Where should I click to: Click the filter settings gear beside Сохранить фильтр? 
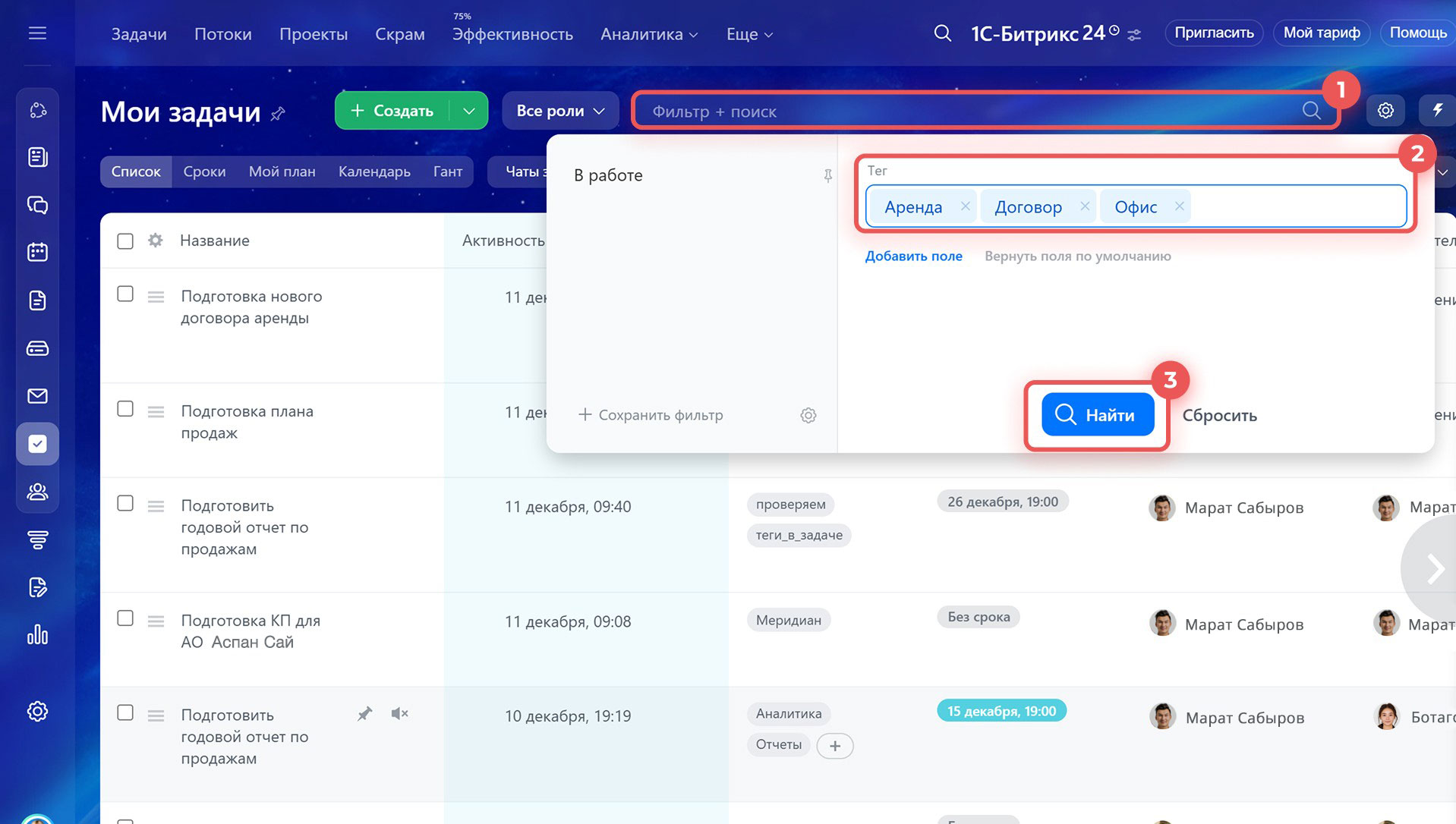click(808, 416)
